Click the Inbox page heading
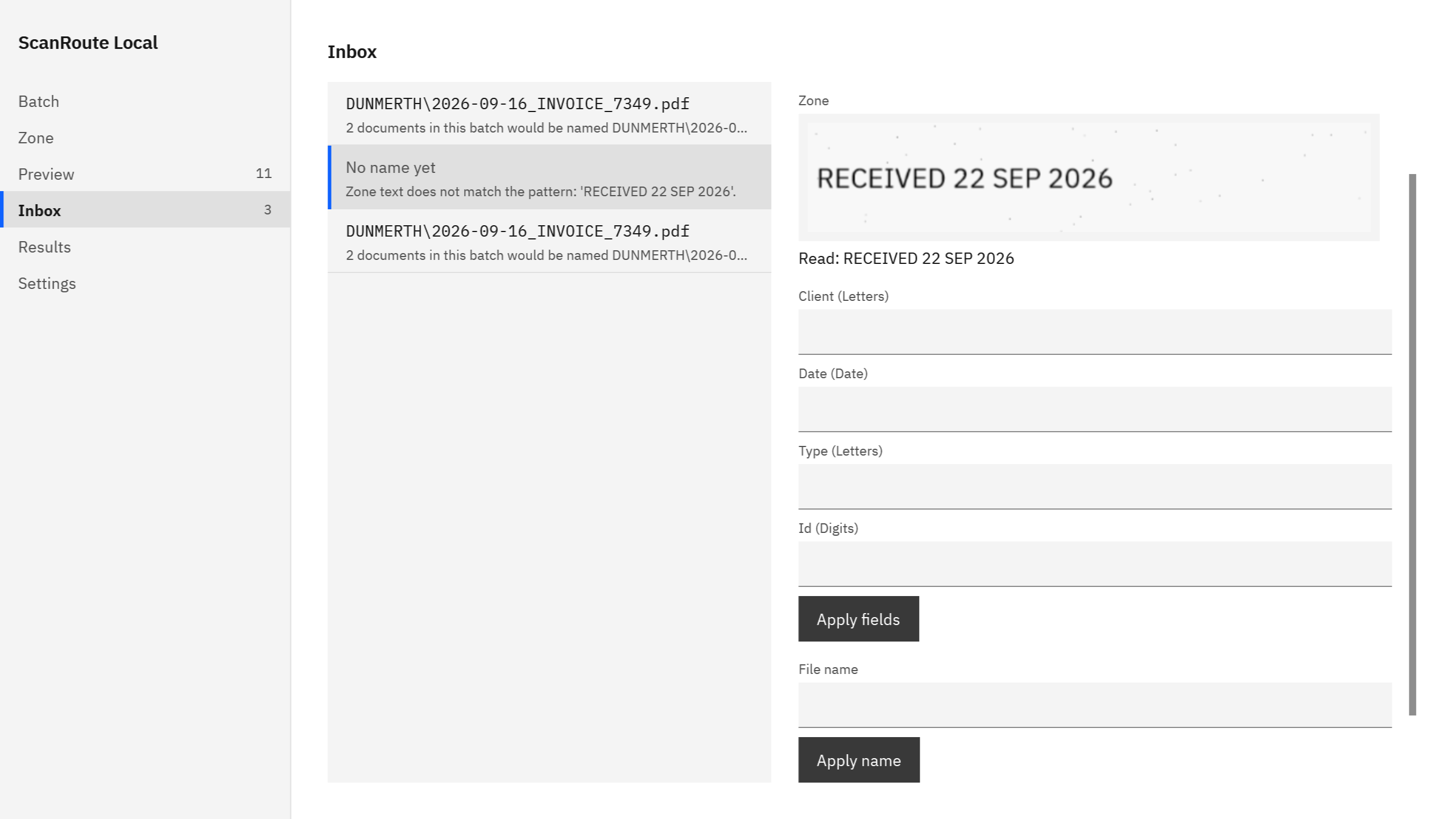The image size is (1456, 819). (352, 52)
